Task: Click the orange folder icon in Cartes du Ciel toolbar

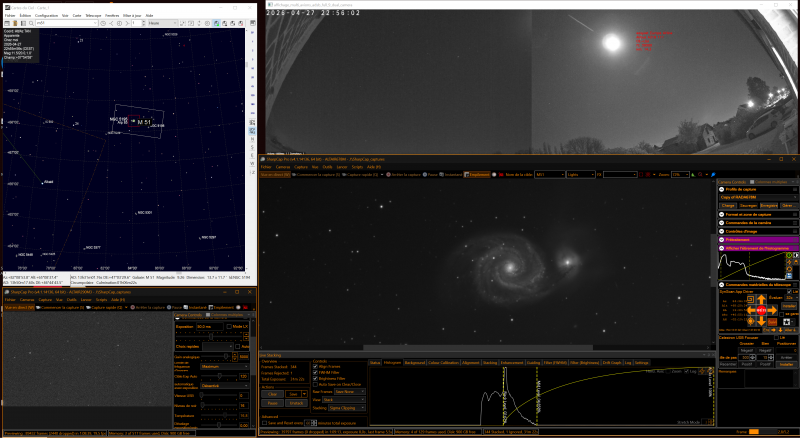Action: (x=15, y=23)
